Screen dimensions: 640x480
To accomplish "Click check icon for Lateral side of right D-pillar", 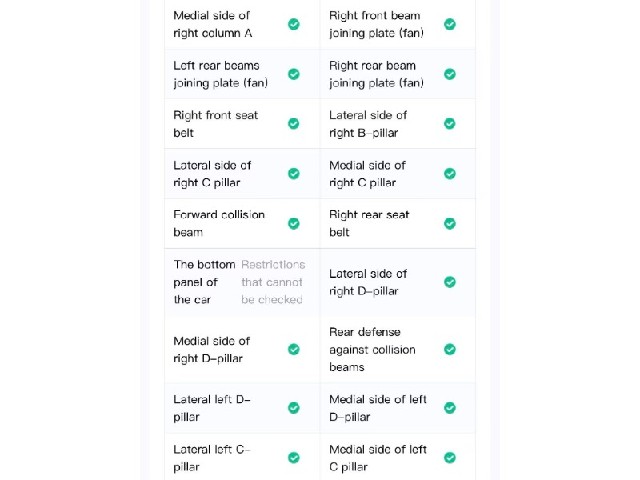I will point(450,282).
